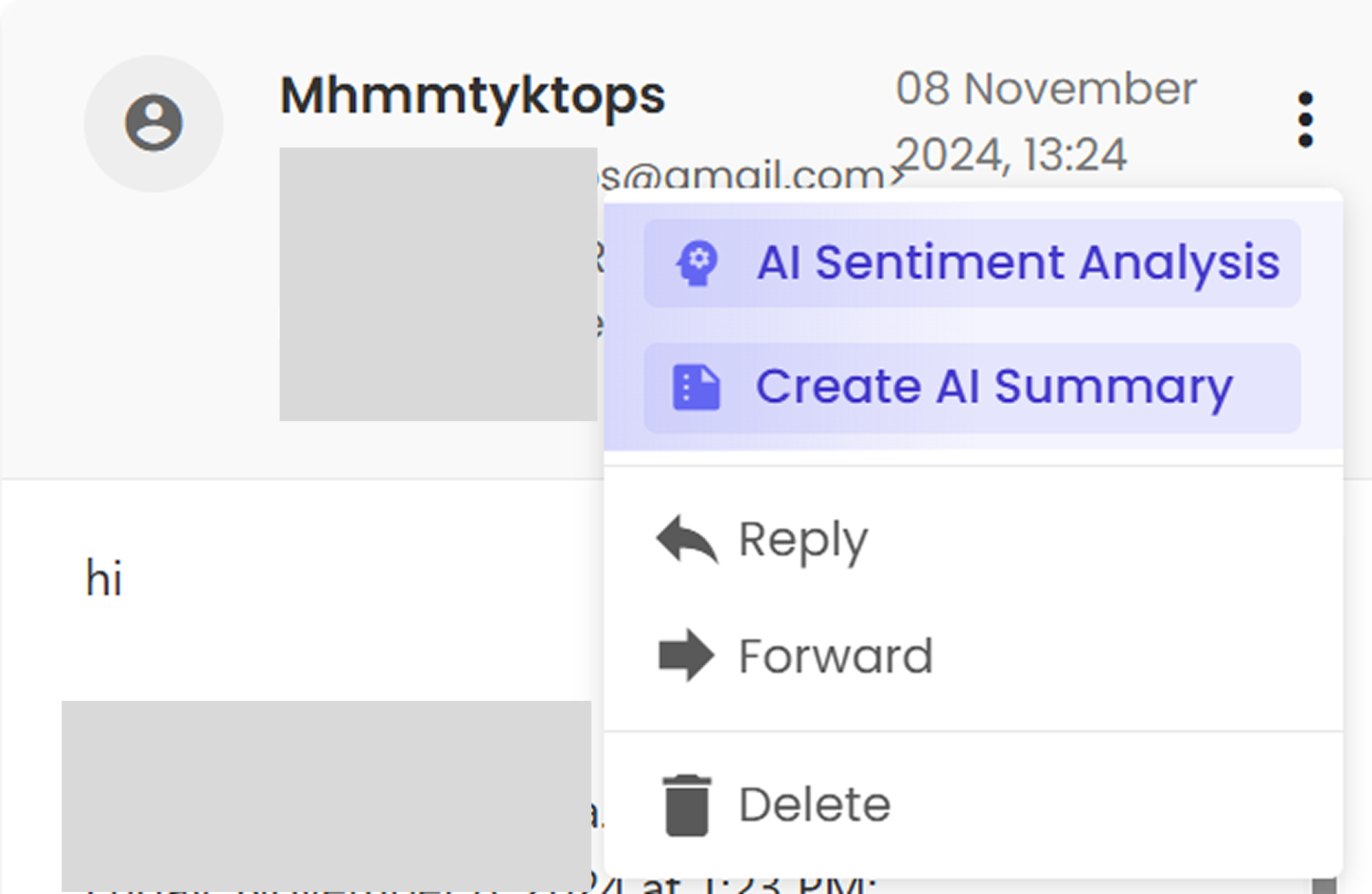Click the Reply arrow icon

[x=687, y=539]
